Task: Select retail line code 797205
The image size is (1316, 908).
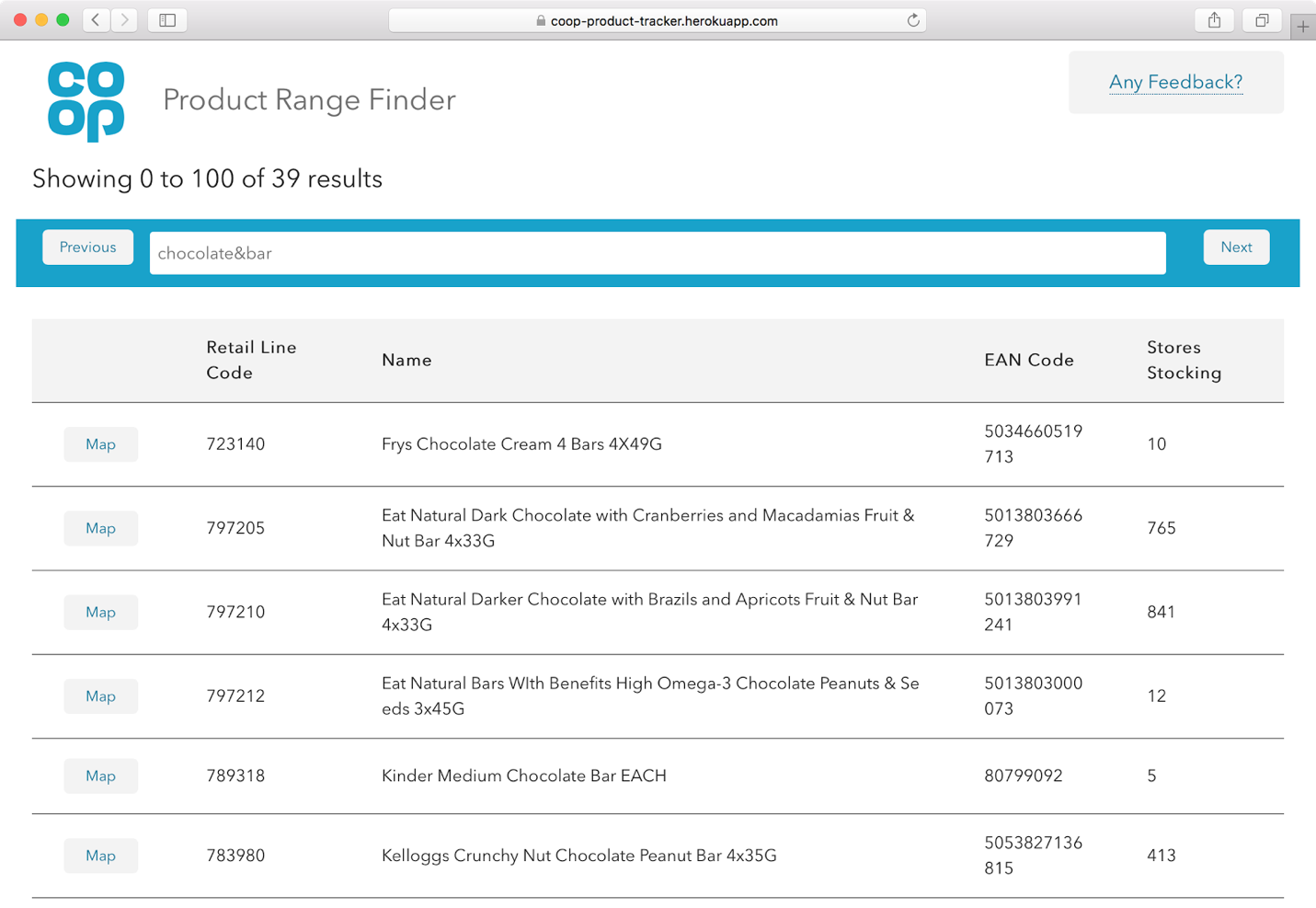Action: click(235, 528)
